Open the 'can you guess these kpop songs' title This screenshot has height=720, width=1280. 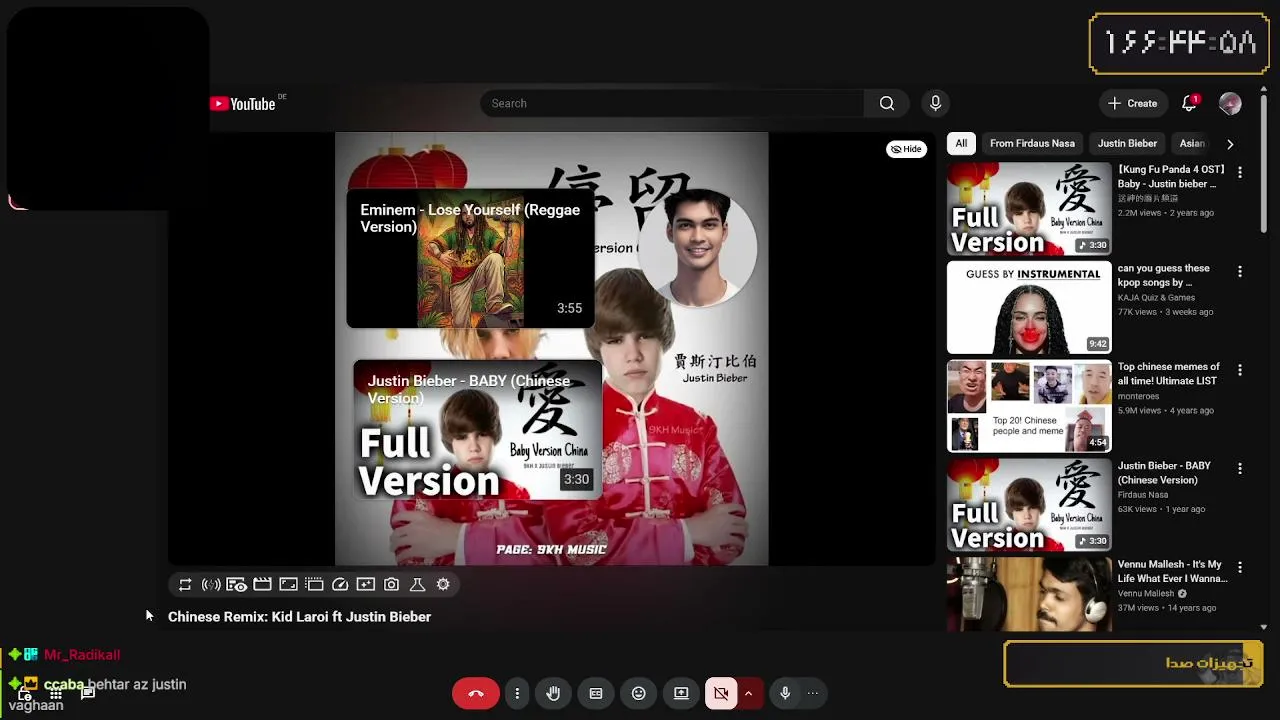pos(1164,276)
